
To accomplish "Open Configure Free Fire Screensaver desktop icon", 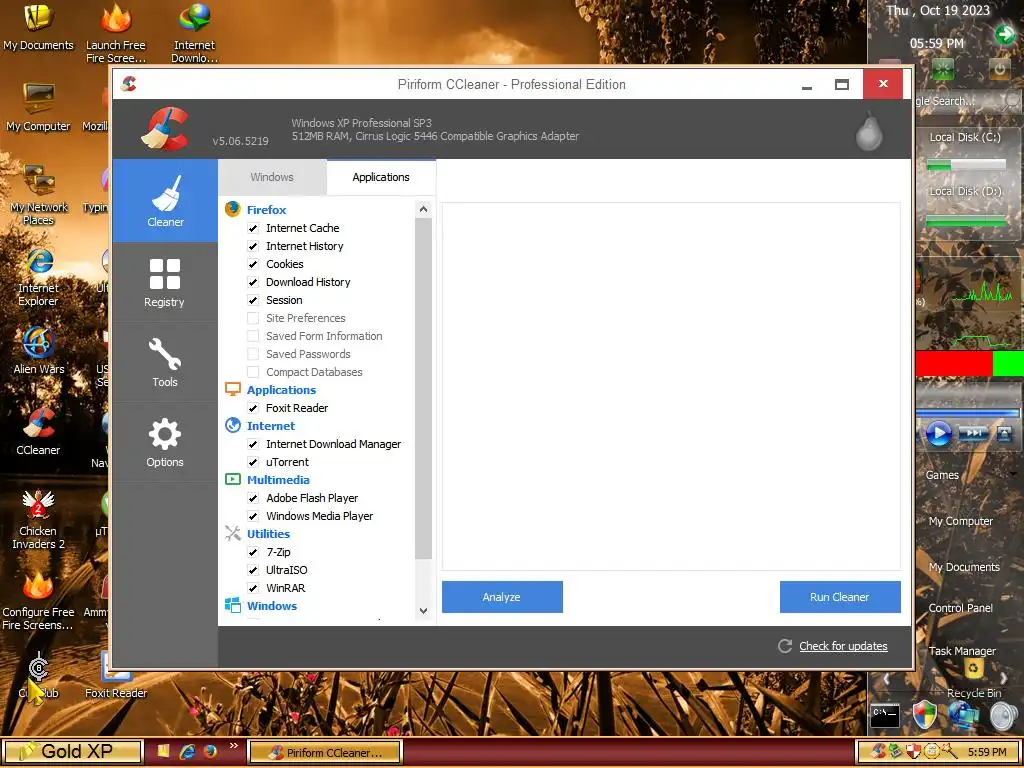I will pos(39,601).
